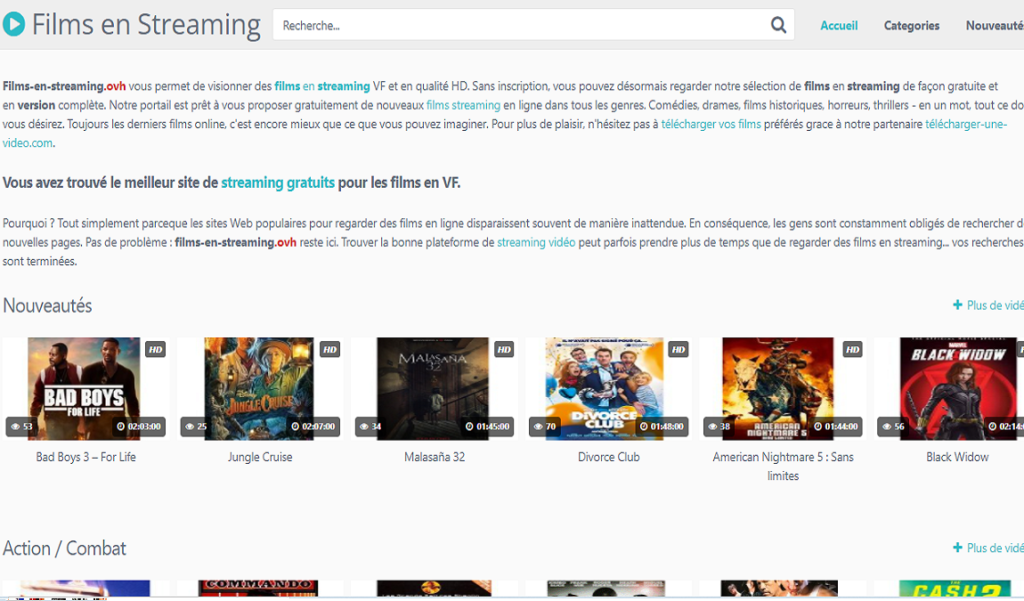Open the Bad Boys 3 poster thumbnail
Viewport: 1024px width, 601px height.
pyautogui.click(x=84, y=389)
